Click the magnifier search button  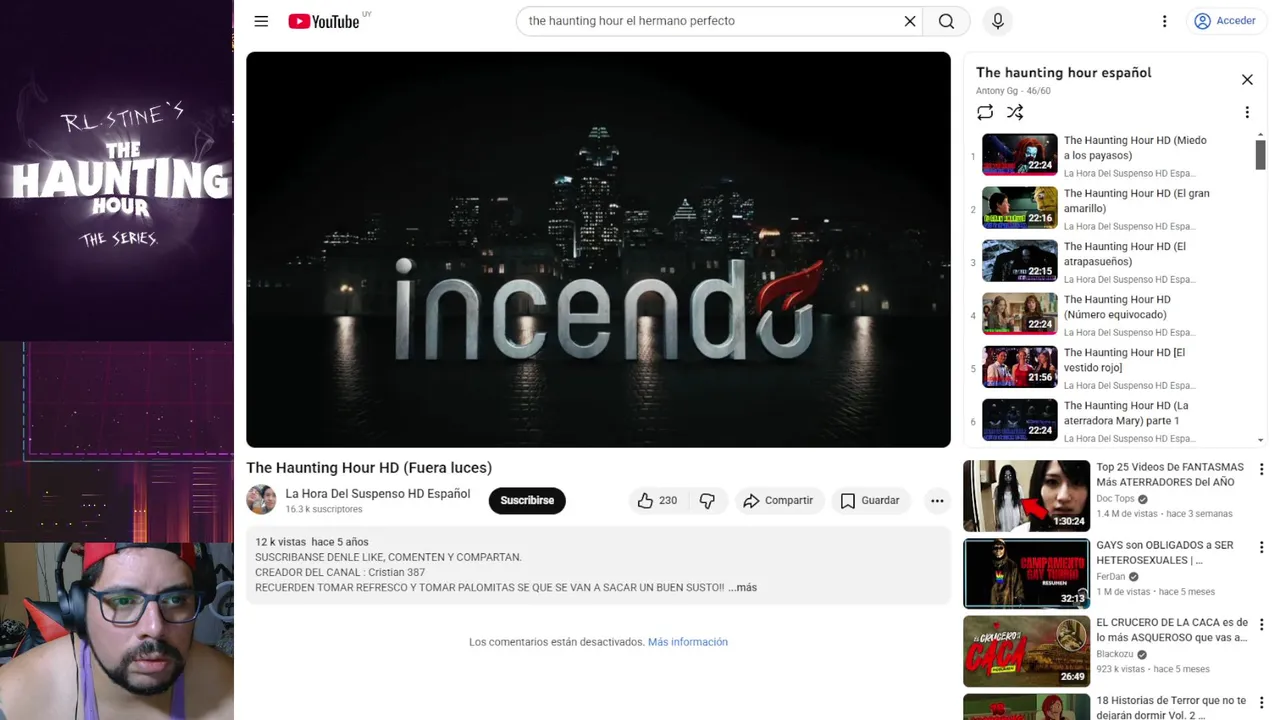pos(946,21)
